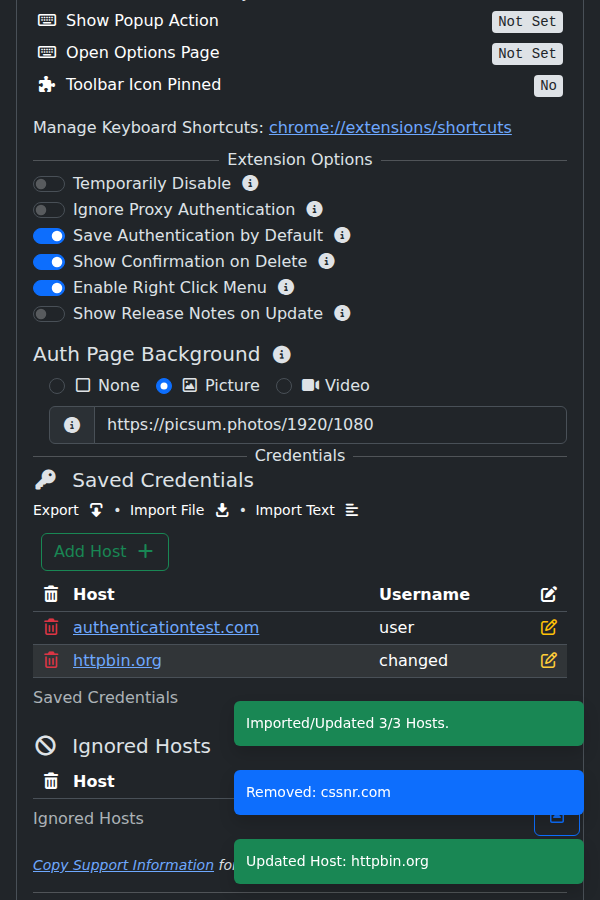Screen dimensions: 600x900
Task: Turn off Save Authentication by Default
Action: coord(49,236)
